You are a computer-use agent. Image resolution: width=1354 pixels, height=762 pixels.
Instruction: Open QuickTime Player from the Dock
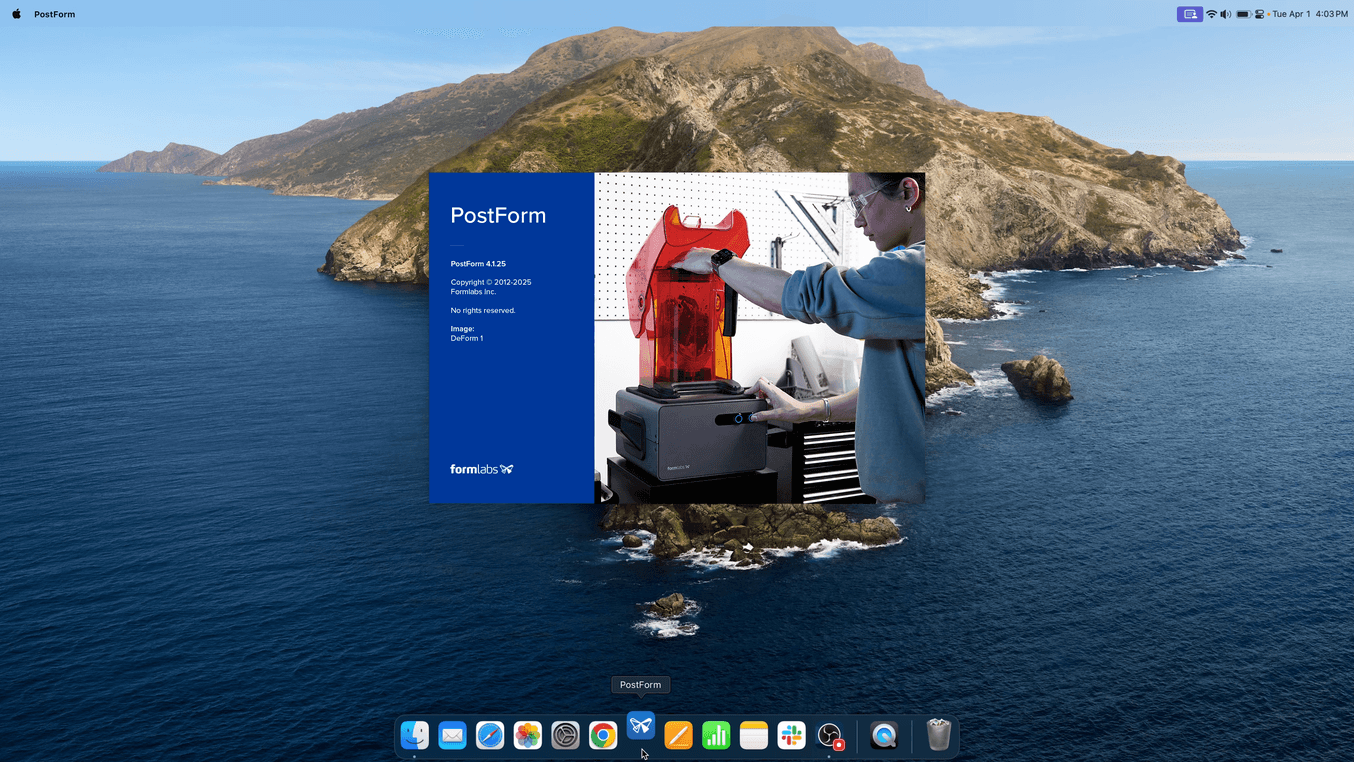884,736
